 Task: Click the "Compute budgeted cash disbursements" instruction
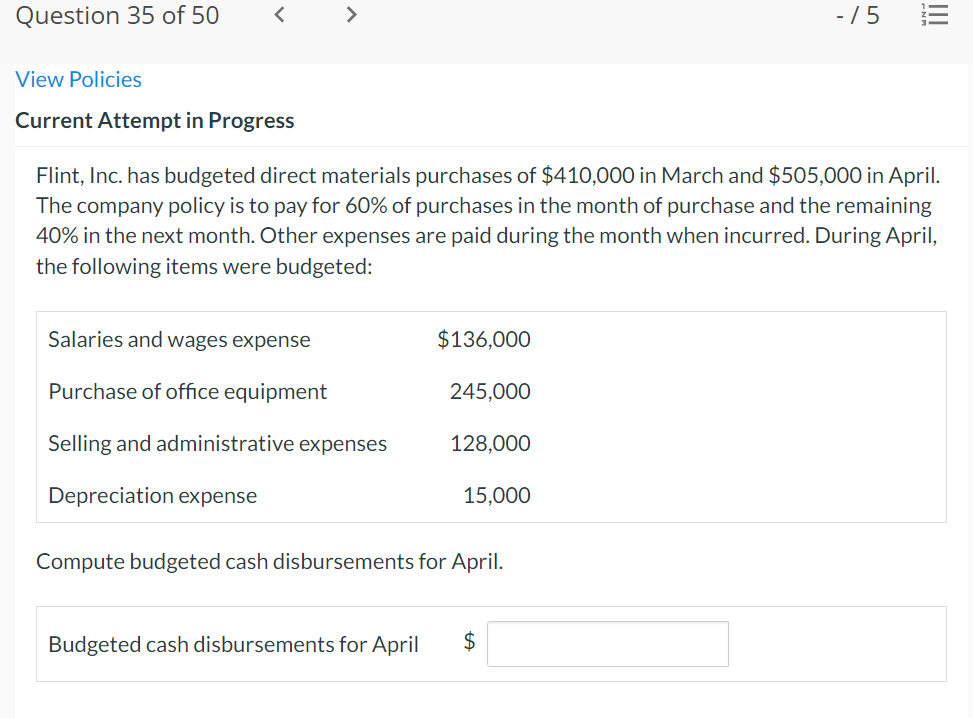click(x=269, y=562)
